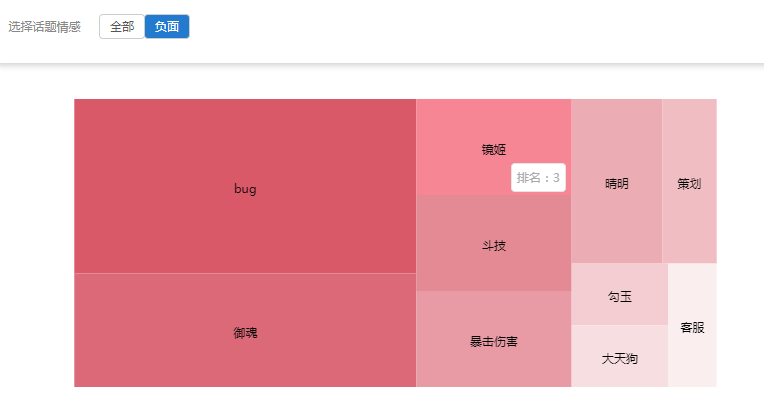Click the 选择话题情感 label text
The height and width of the screenshot is (411, 764).
click(x=45, y=27)
